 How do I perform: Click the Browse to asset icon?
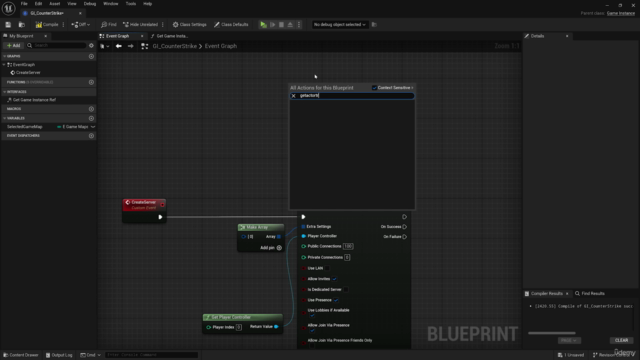[22, 24]
